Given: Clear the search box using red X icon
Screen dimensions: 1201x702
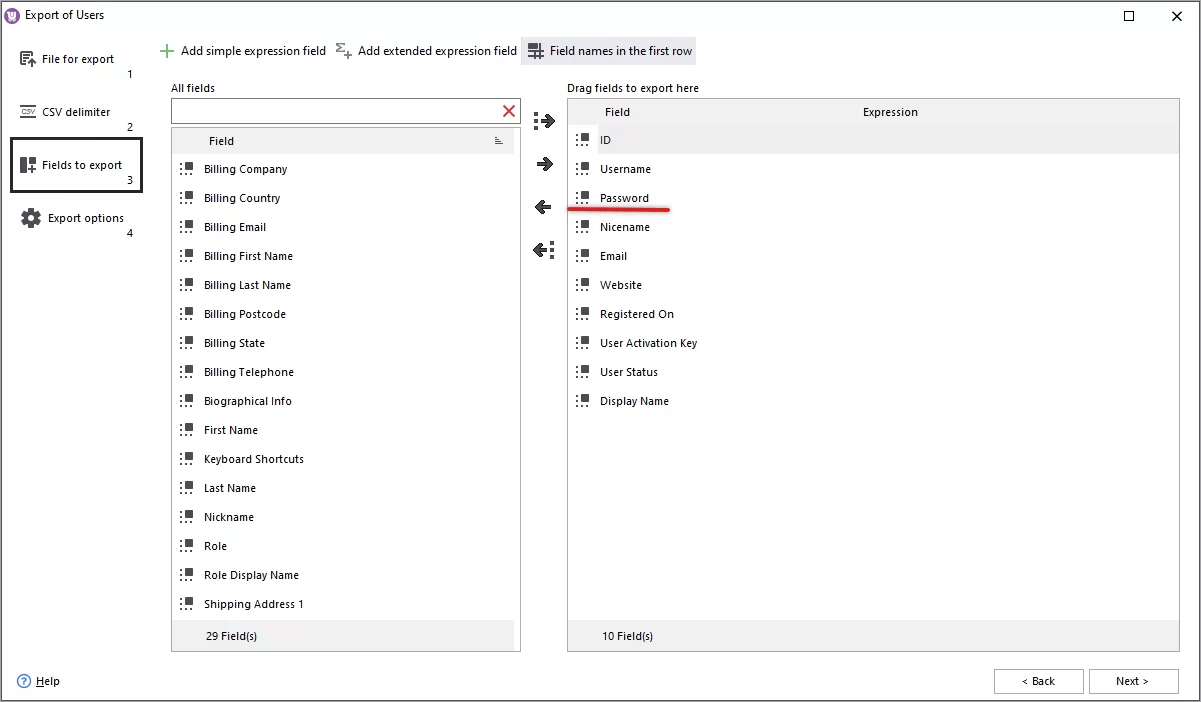Looking at the screenshot, I should [508, 111].
